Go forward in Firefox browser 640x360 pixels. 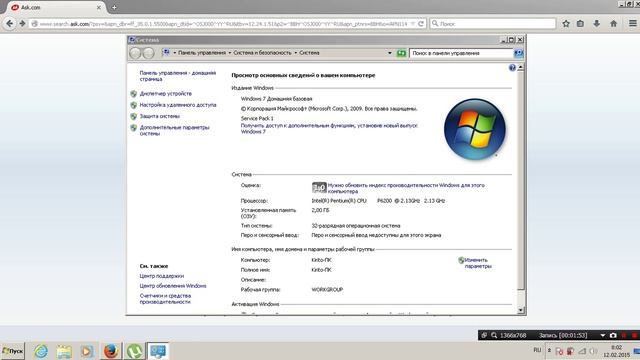click(x=22, y=24)
